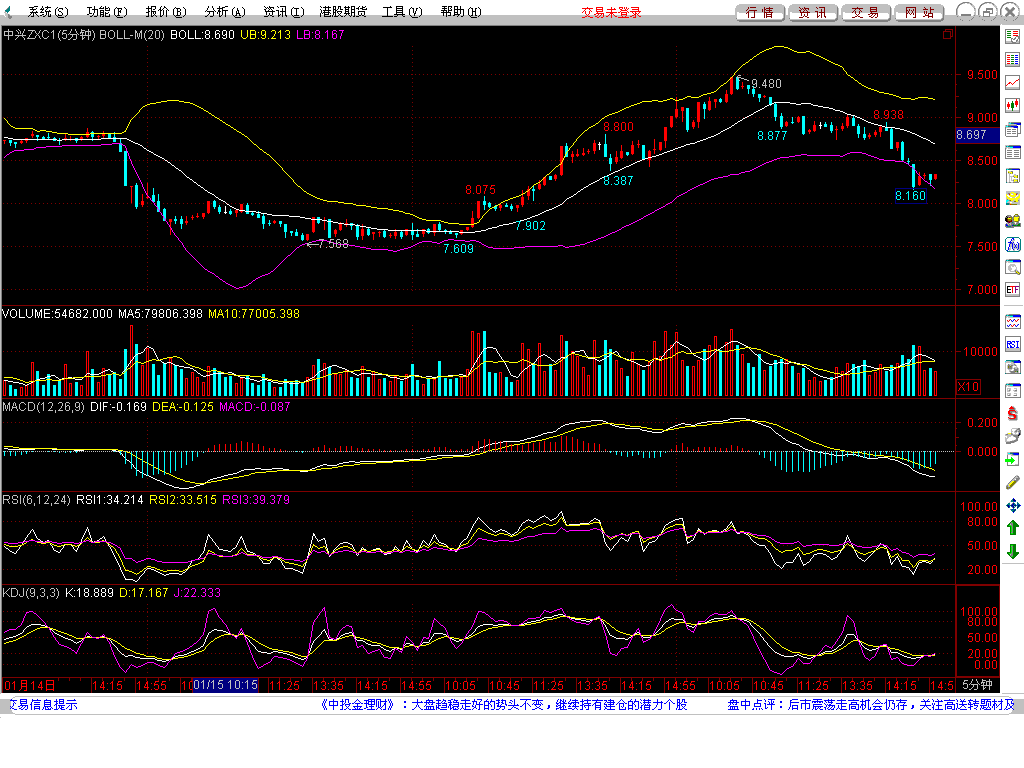Click the VOLUME:54682.000 label
Screen dimensions: 1024x768
57,314
